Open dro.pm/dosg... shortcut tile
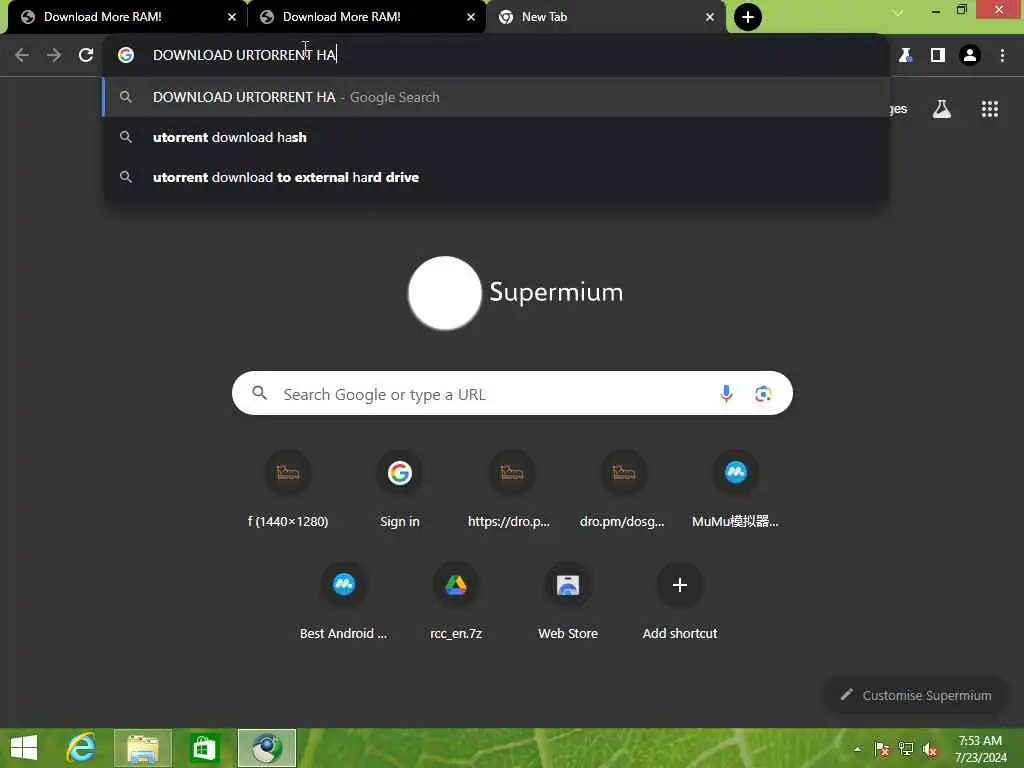The height and width of the screenshot is (768, 1024). point(623,488)
